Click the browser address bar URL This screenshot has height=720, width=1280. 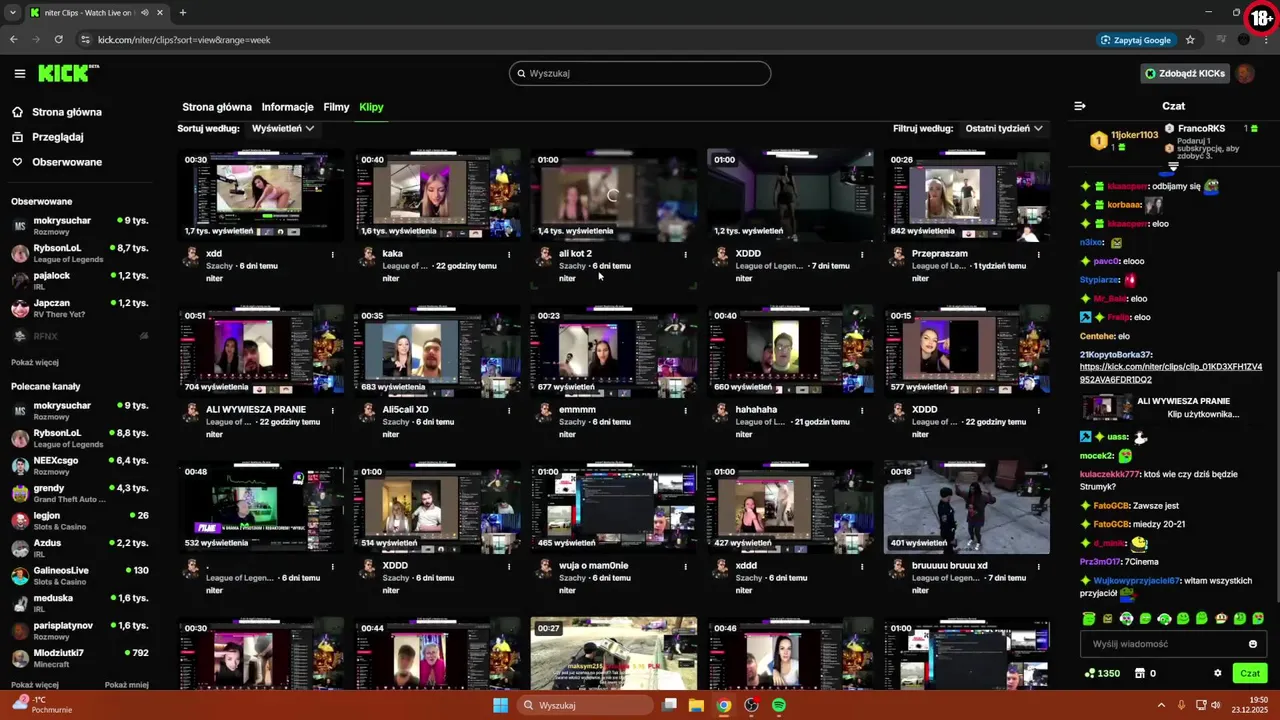point(184,40)
